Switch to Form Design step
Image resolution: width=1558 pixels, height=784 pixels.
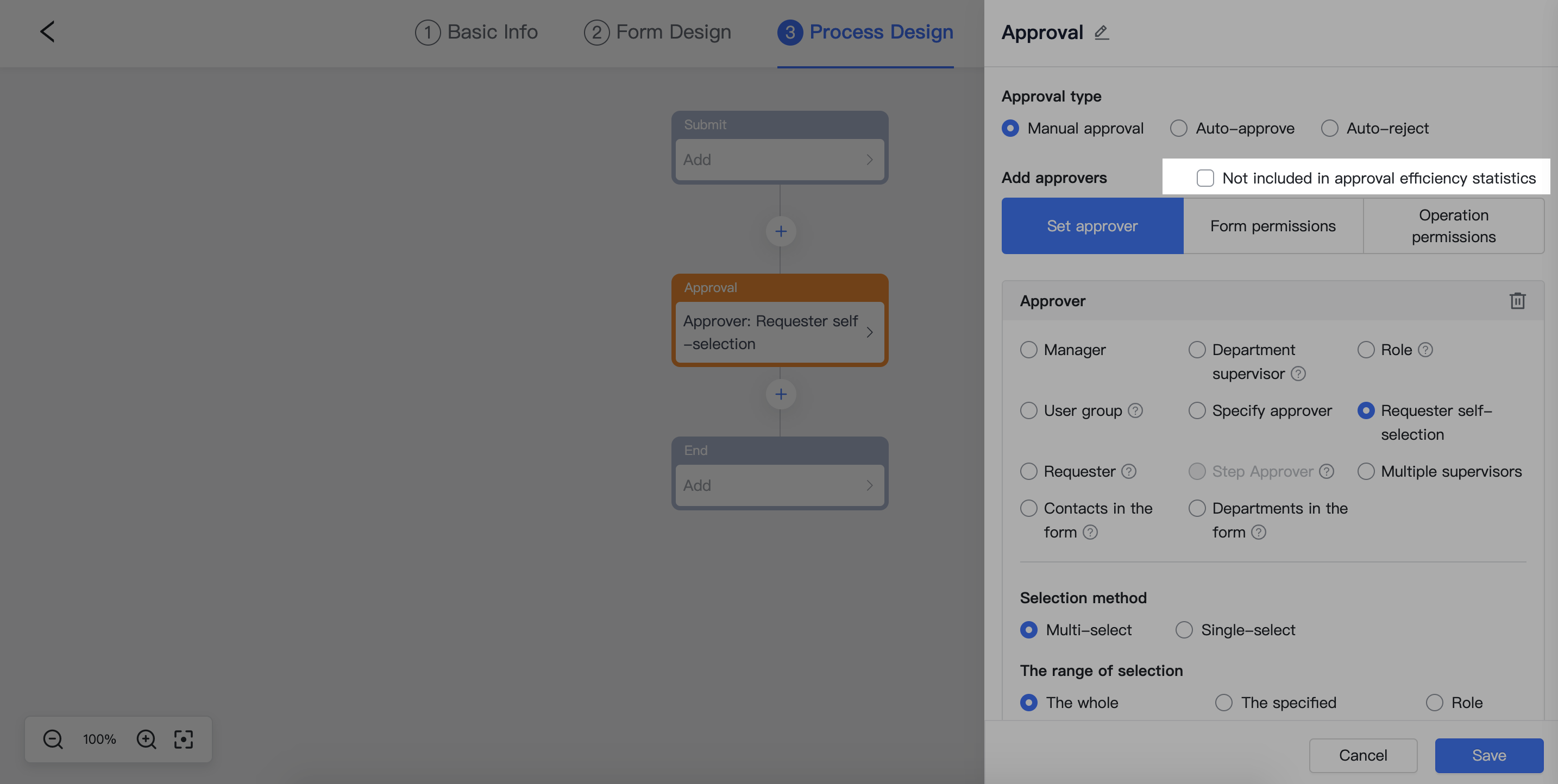[657, 32]
